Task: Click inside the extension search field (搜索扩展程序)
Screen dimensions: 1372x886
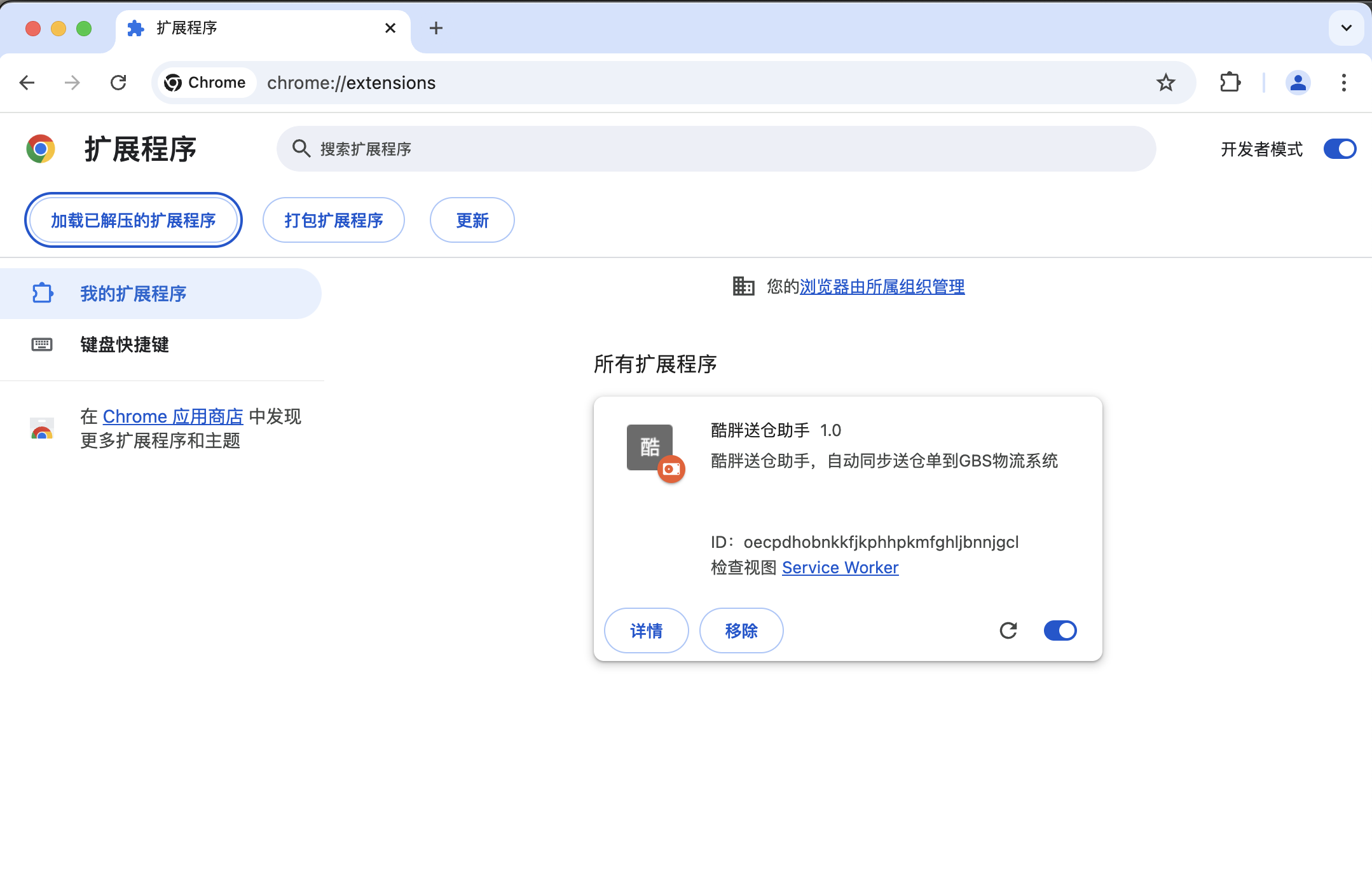Action: 699,148
